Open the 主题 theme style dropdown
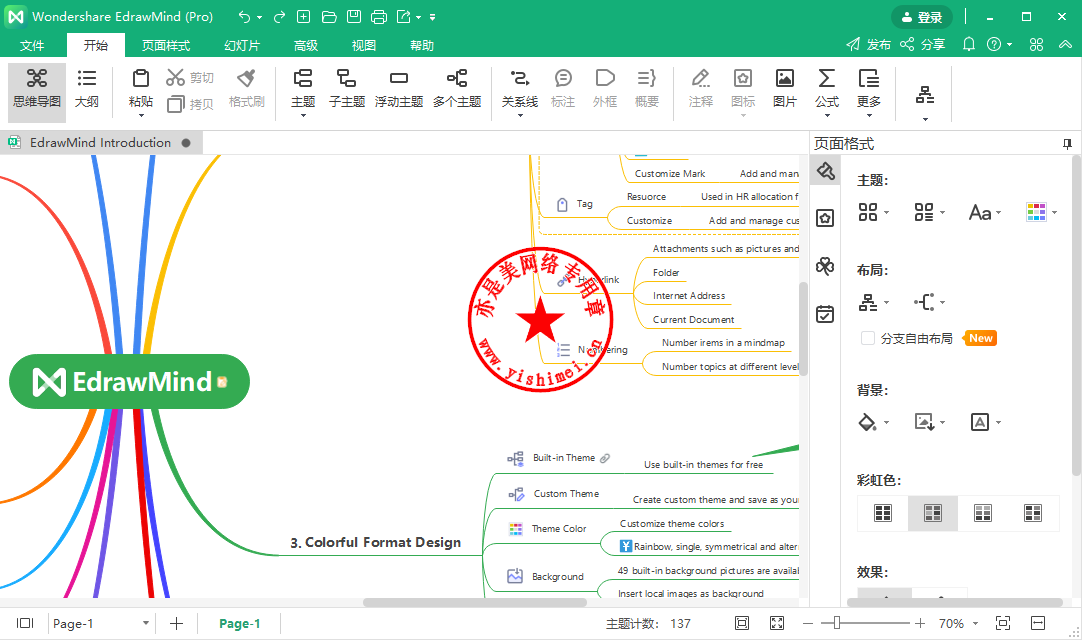Screen dimensions: 1082x640 tap(874, 212)
